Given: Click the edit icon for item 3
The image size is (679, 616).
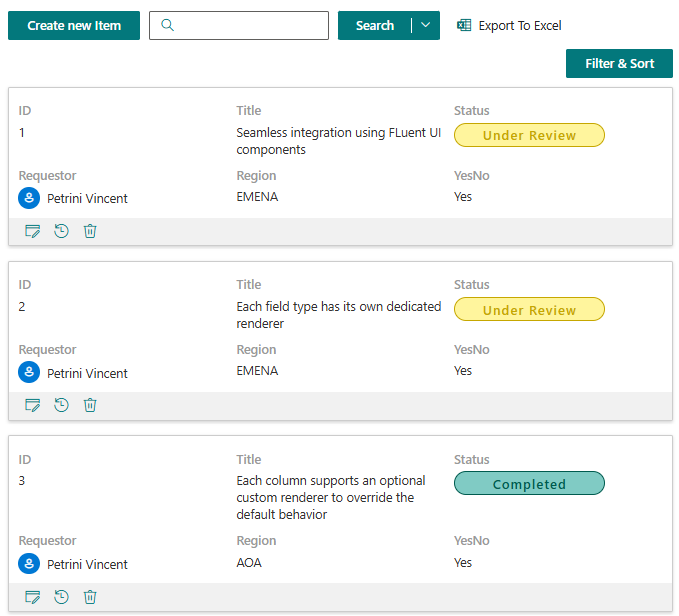Looking at the screenshot, I should click(32, 597).
